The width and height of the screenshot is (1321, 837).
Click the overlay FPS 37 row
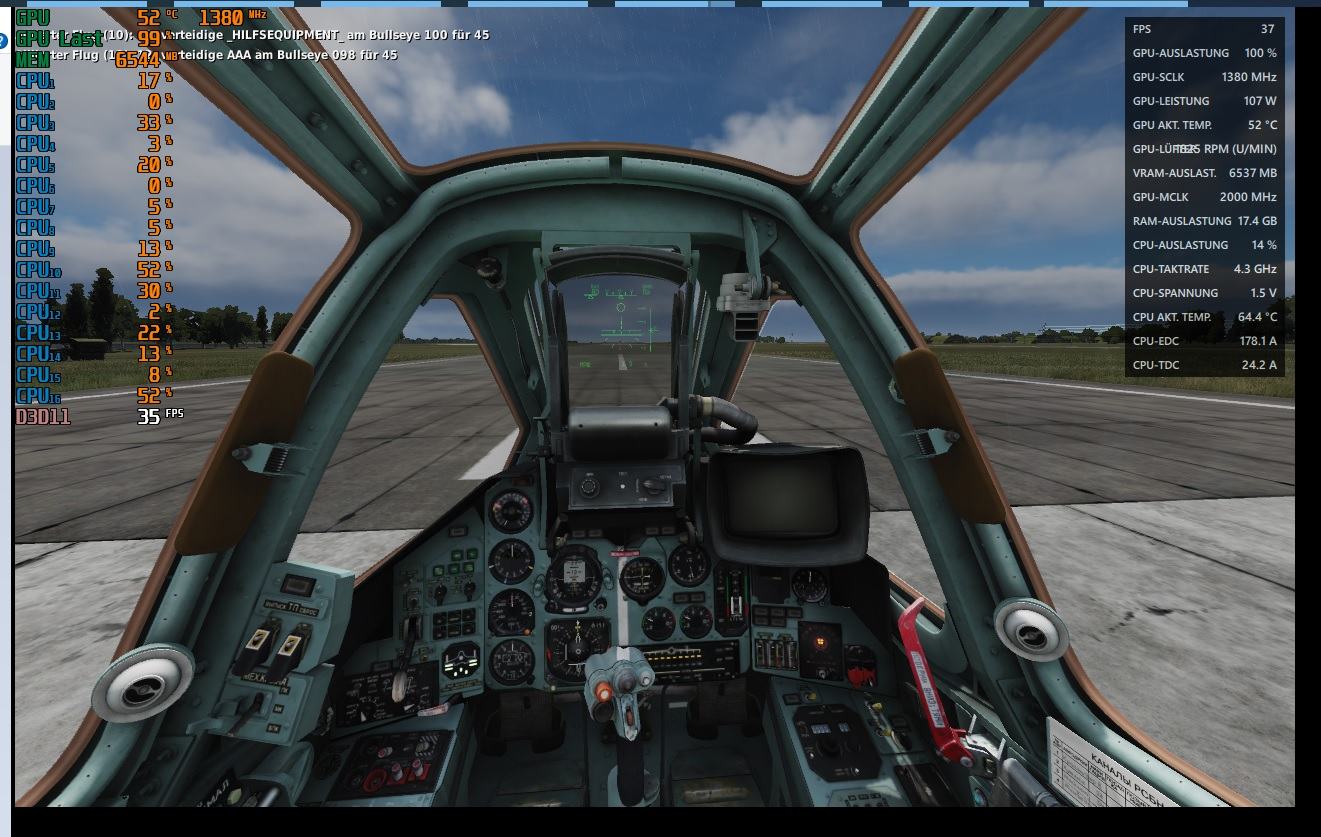(1204, 29)
